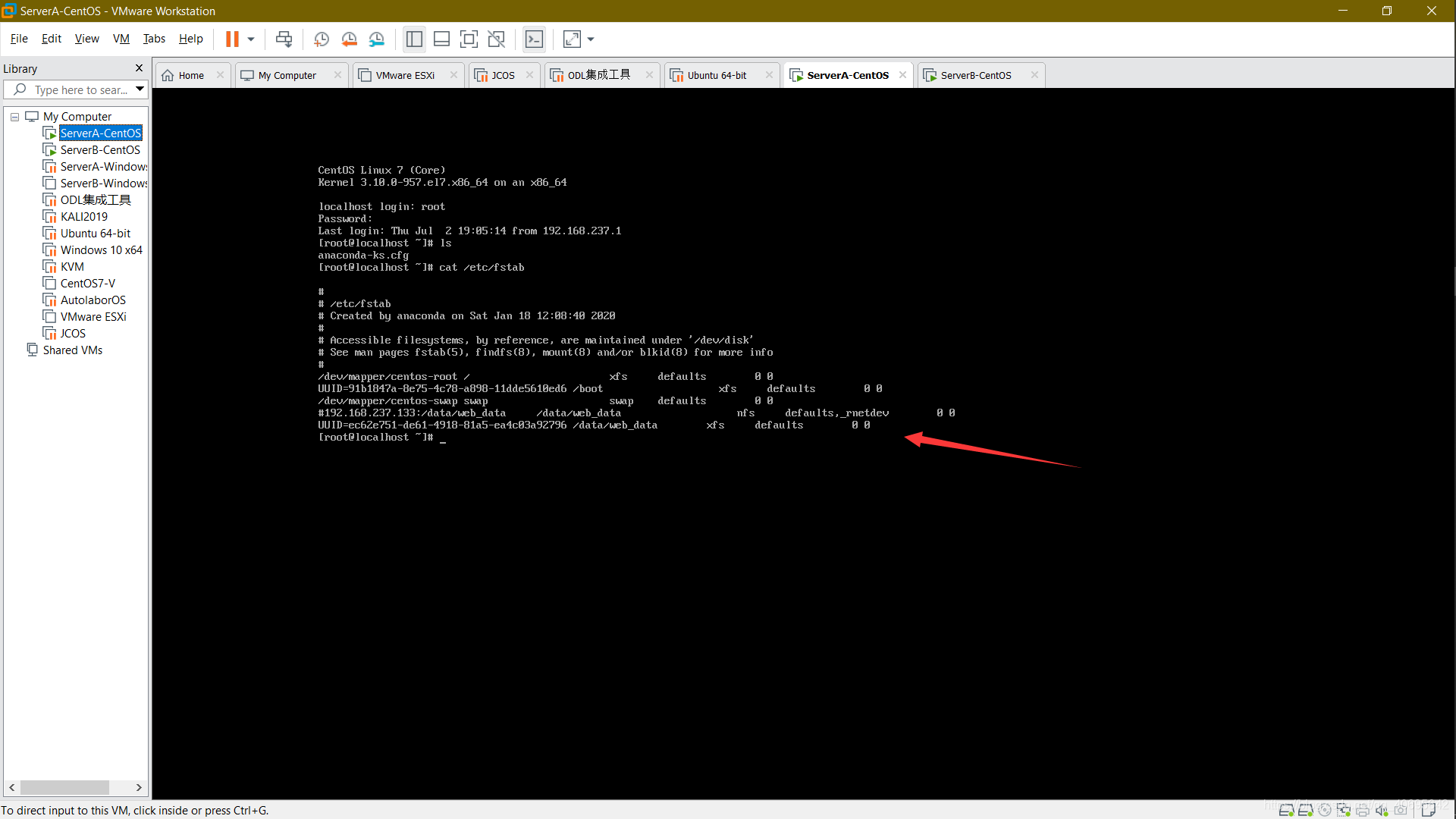Select the ServerB-CentOS tab
1456x819 pixels.
click(x=976, y=75)
